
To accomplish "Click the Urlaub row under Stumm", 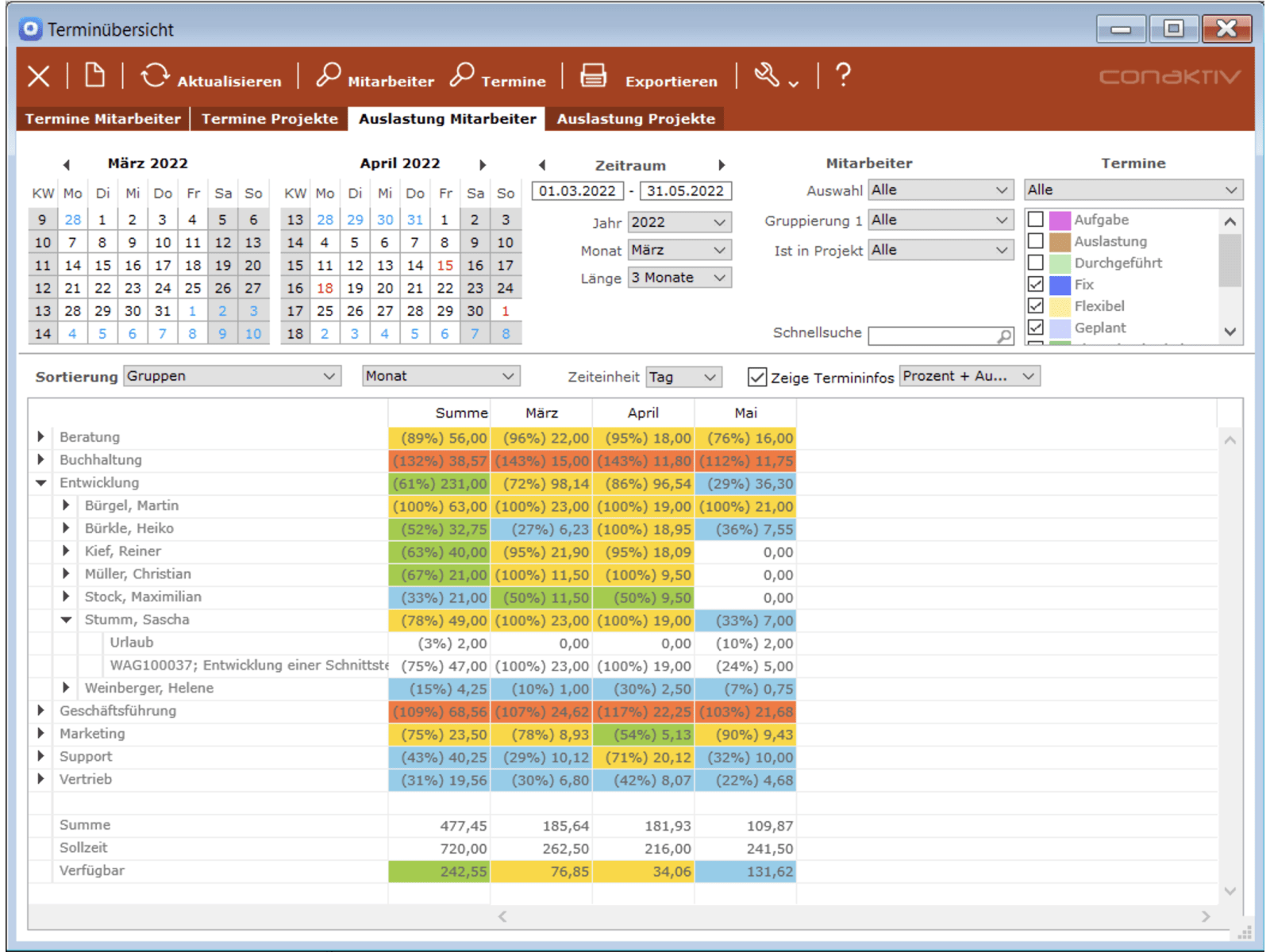I will (132, 643).
